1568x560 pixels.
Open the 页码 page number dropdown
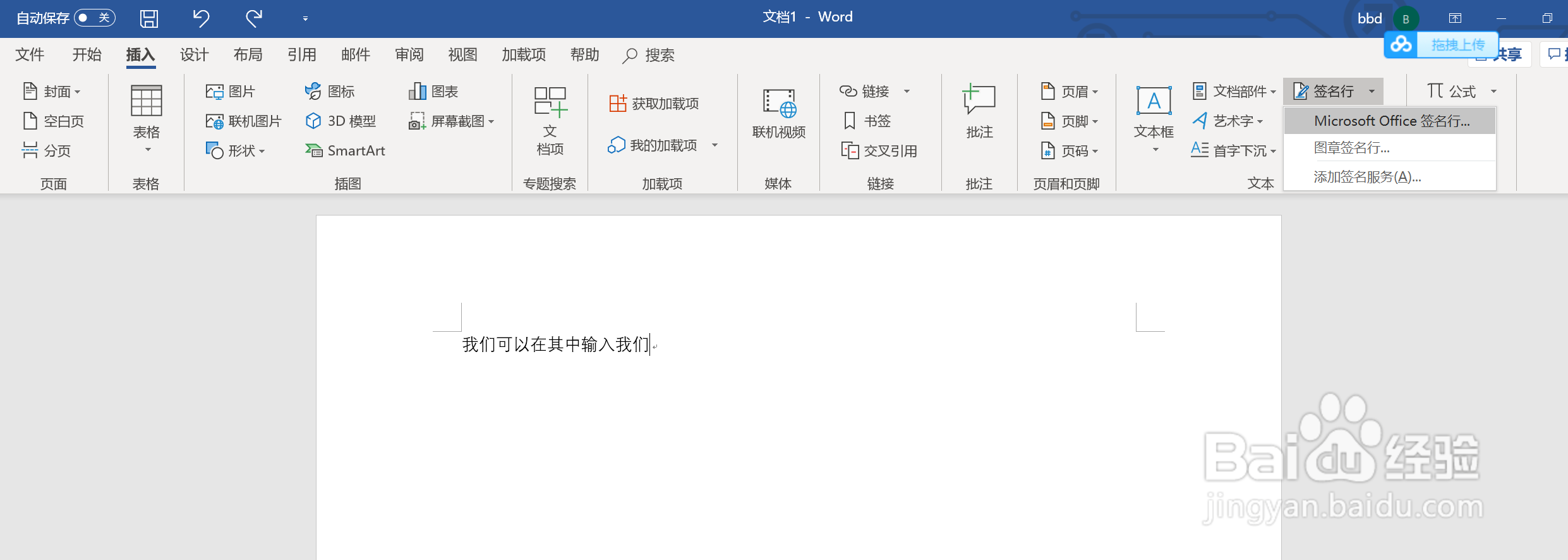point(1070,150)
